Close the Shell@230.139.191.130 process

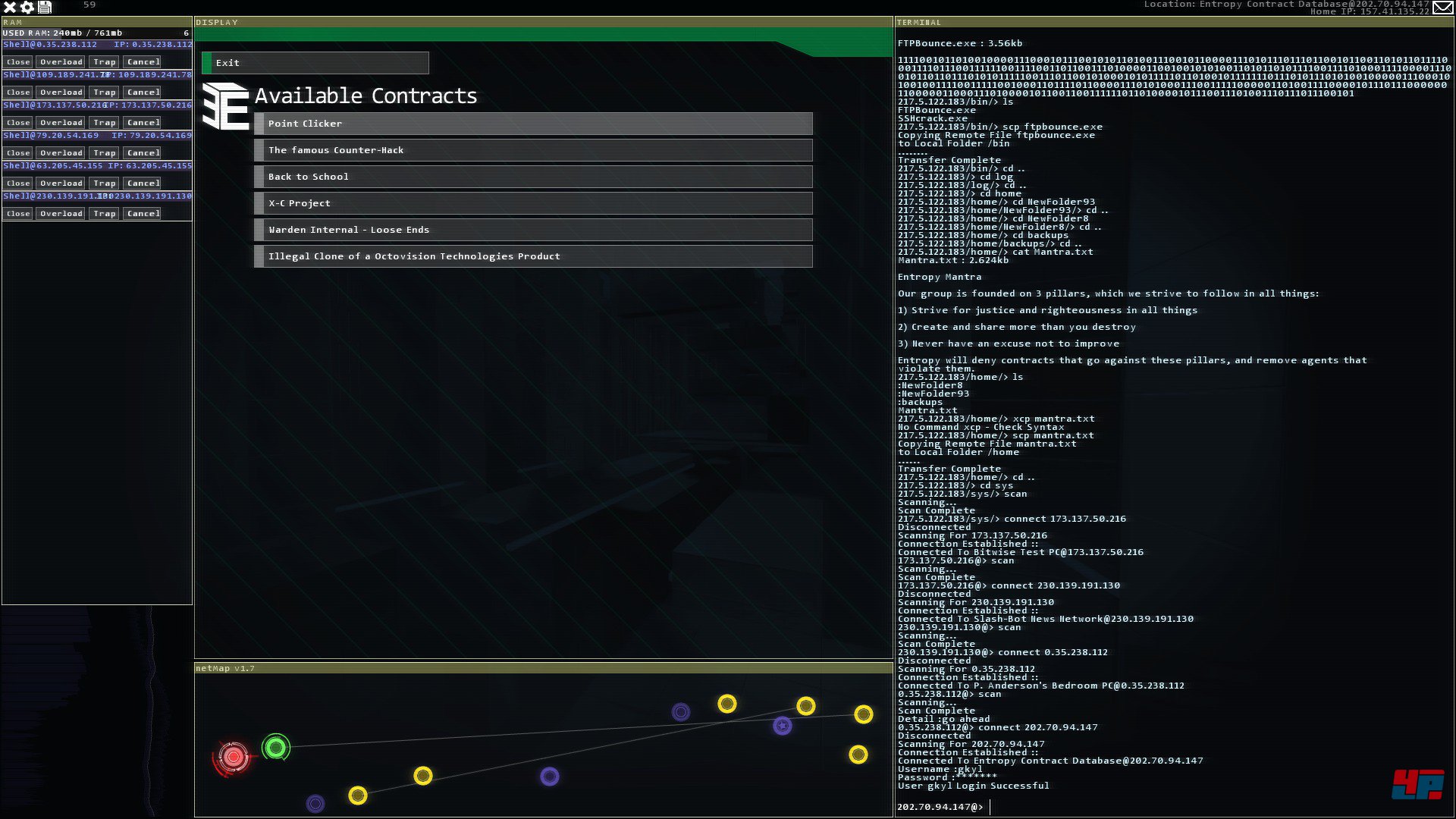pos(18,214)
